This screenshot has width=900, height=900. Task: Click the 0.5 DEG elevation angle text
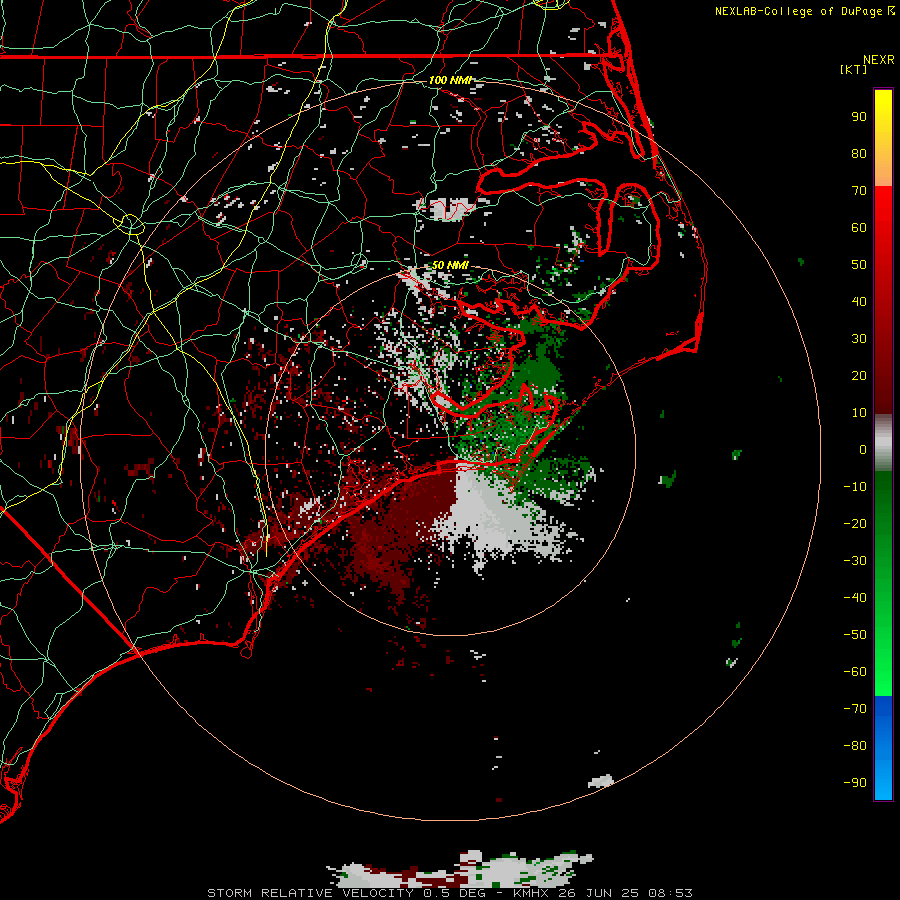click(455, 893)
